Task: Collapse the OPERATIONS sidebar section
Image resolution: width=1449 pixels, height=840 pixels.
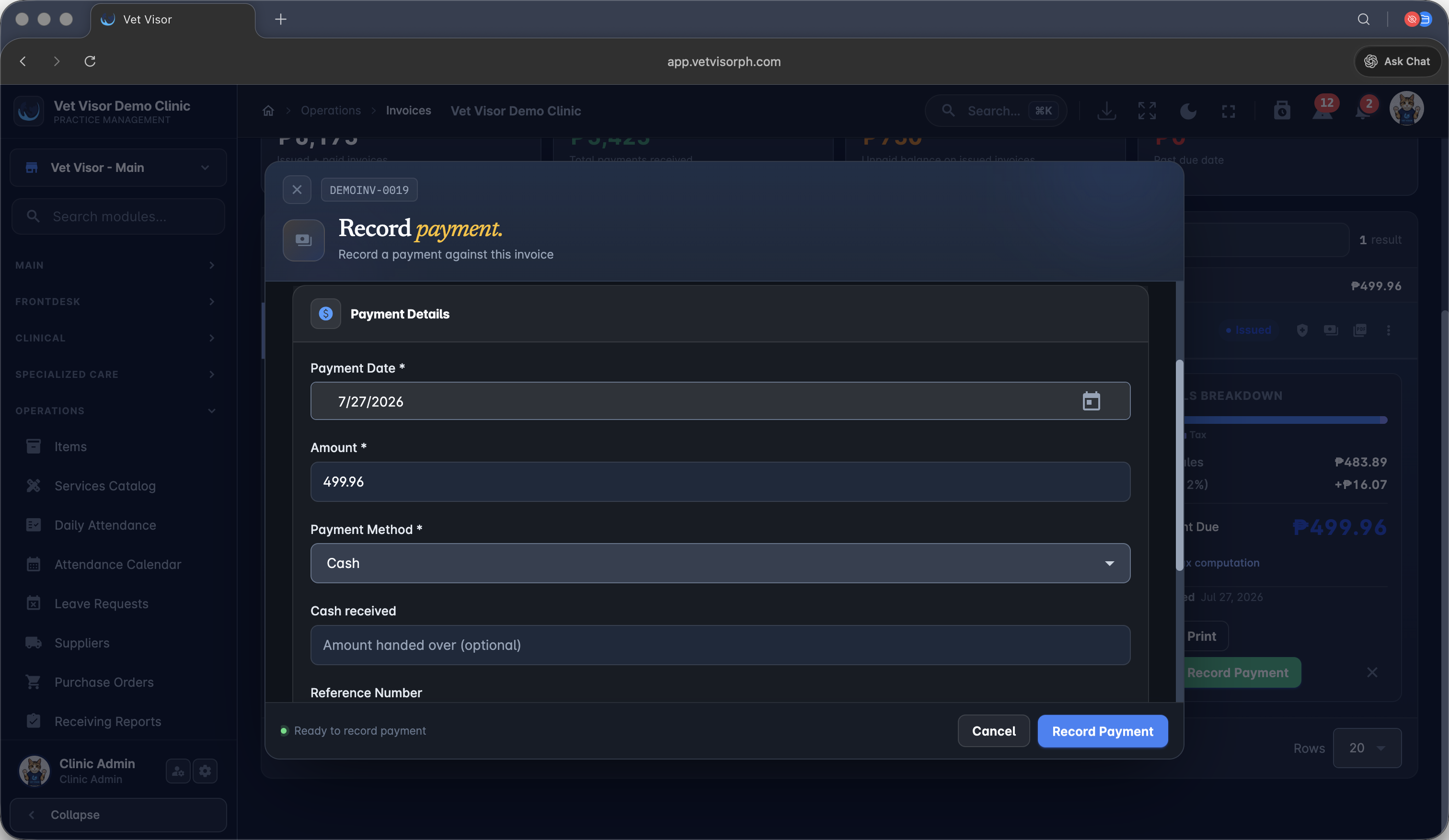Action: point(115,411)
